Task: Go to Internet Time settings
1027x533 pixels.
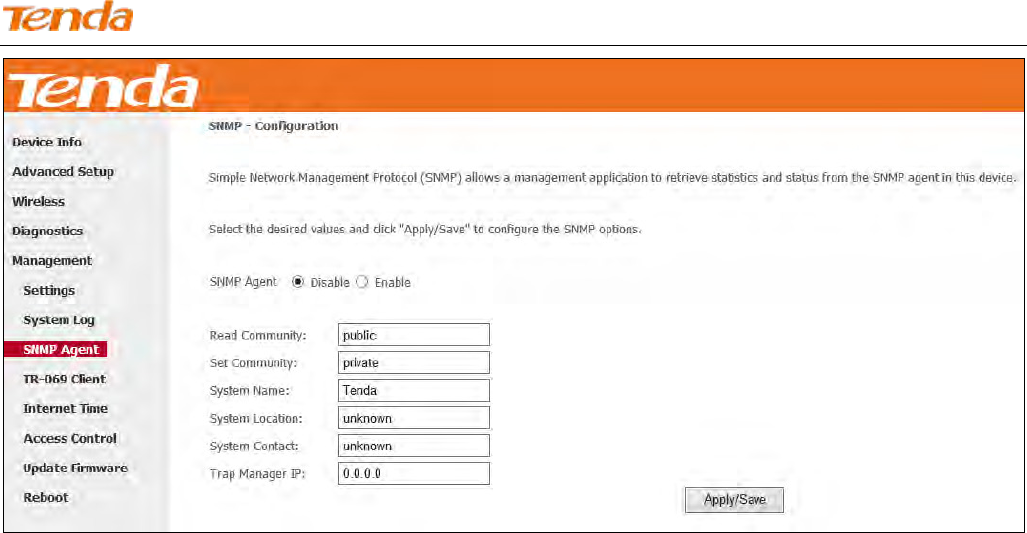Action: pos(65,409)
